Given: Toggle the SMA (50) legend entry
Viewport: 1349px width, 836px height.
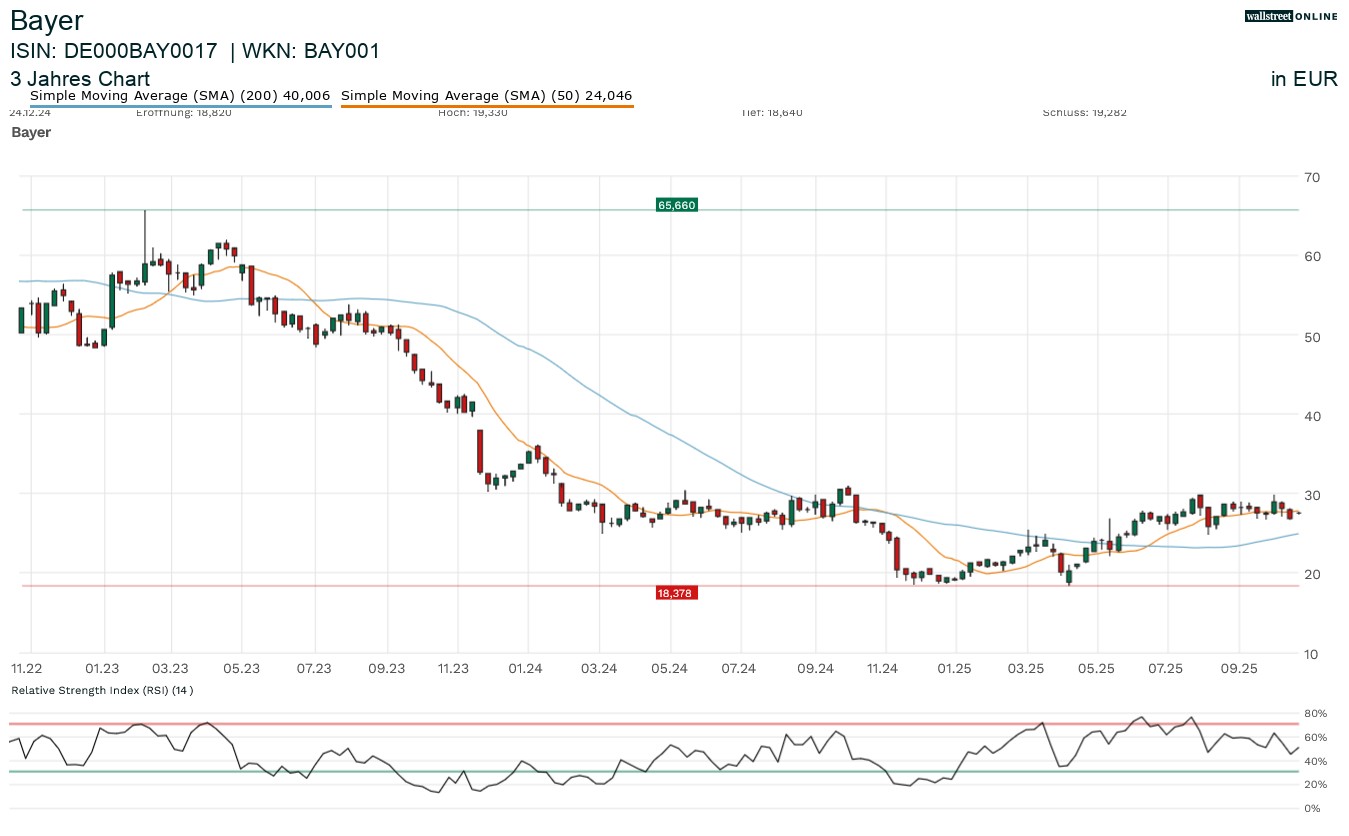Looking at the screenshot, I should coord(487,96).
